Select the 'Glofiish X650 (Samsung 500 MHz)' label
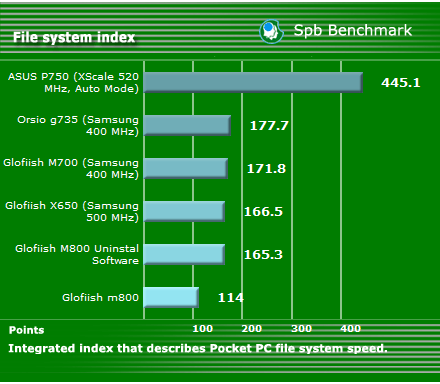The height and width of the screenshot is (384, 440). [72, 212]
